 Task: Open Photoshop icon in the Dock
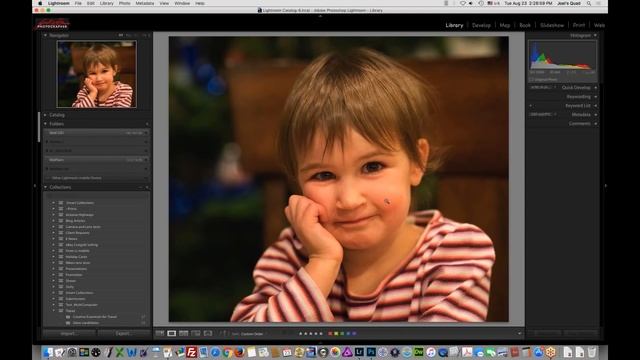(371, 352)
